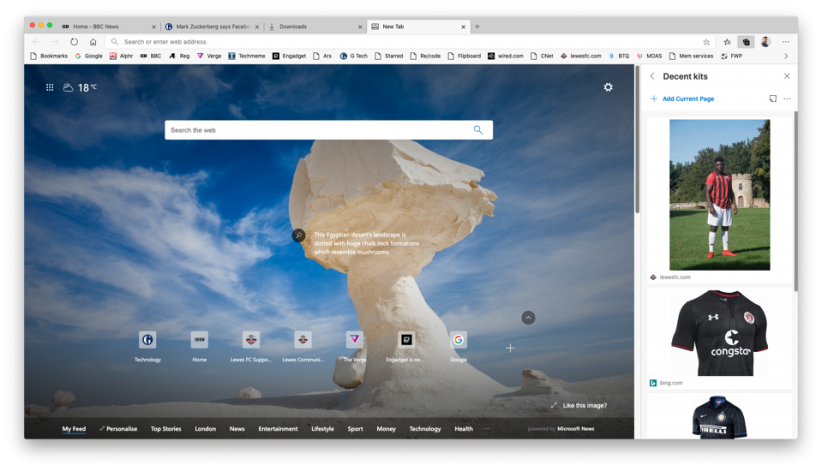Click Personalise feed link

[x=118, y=429]
